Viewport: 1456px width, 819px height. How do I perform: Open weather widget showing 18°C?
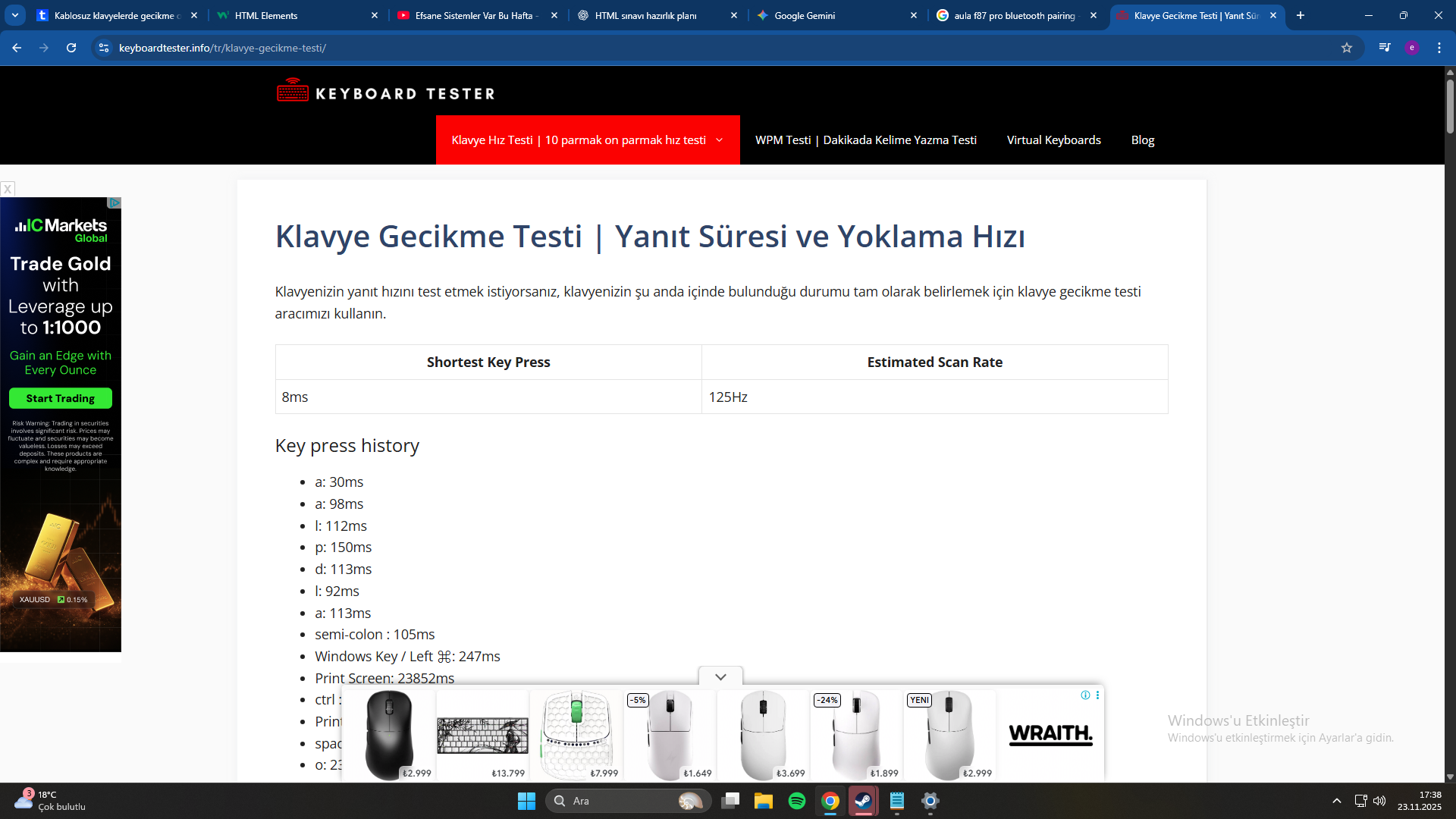coord(50,801)
